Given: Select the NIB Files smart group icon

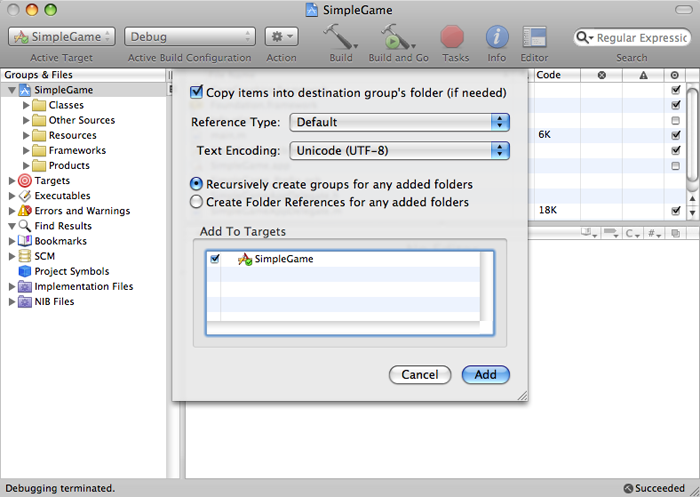Looking at the screenshot, I should point(25,302).
